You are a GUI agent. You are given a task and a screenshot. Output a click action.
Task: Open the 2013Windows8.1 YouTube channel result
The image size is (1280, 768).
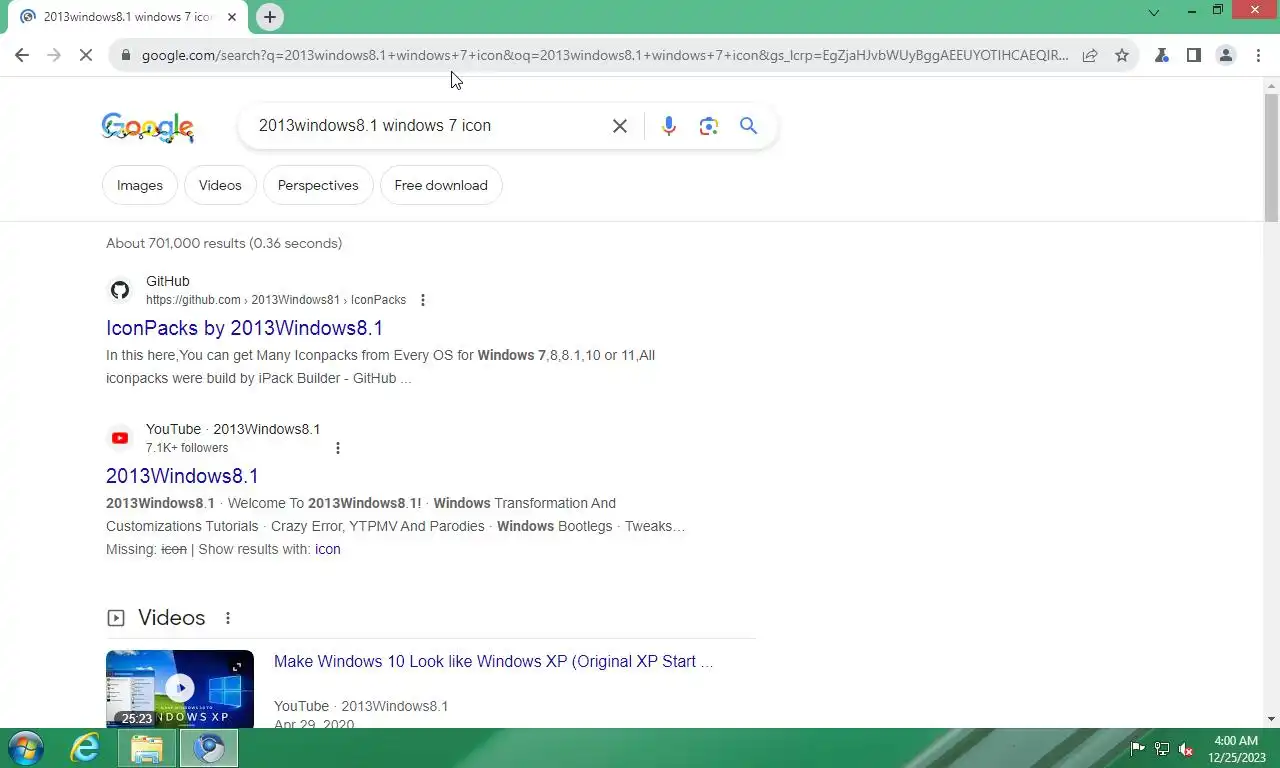click(182, 476)
